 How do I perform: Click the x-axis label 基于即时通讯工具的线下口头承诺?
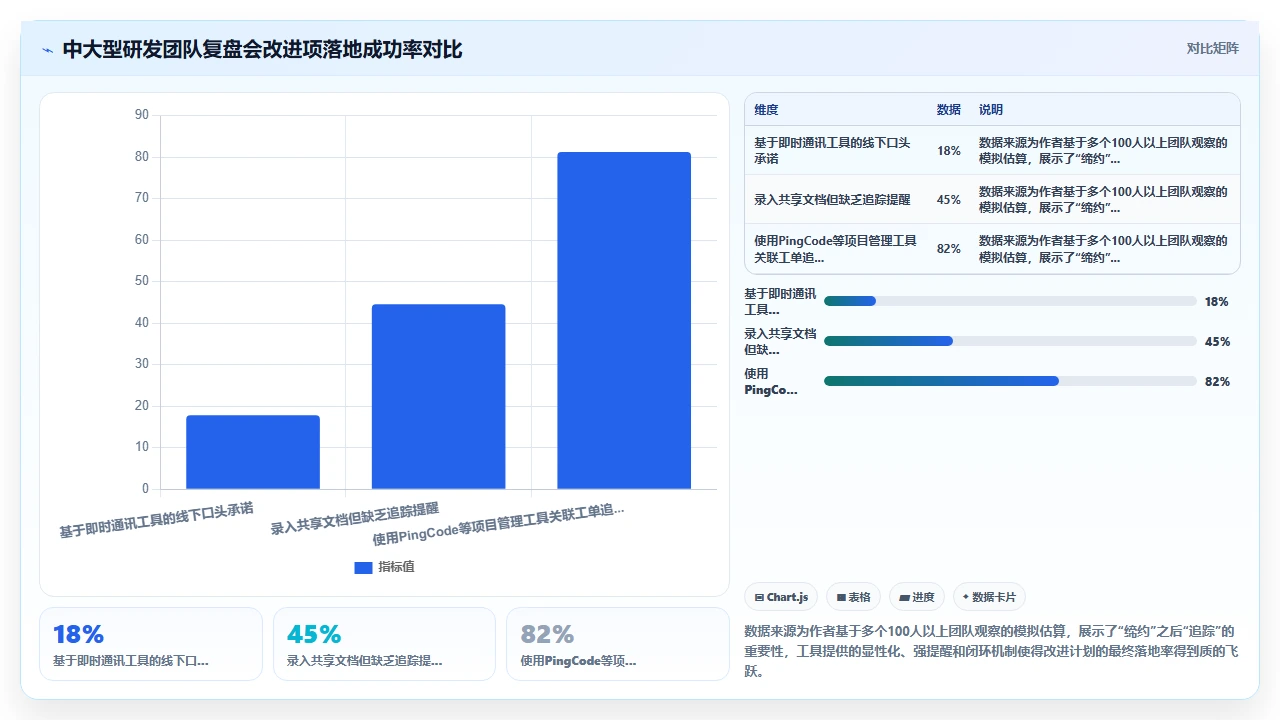[156, 519]
